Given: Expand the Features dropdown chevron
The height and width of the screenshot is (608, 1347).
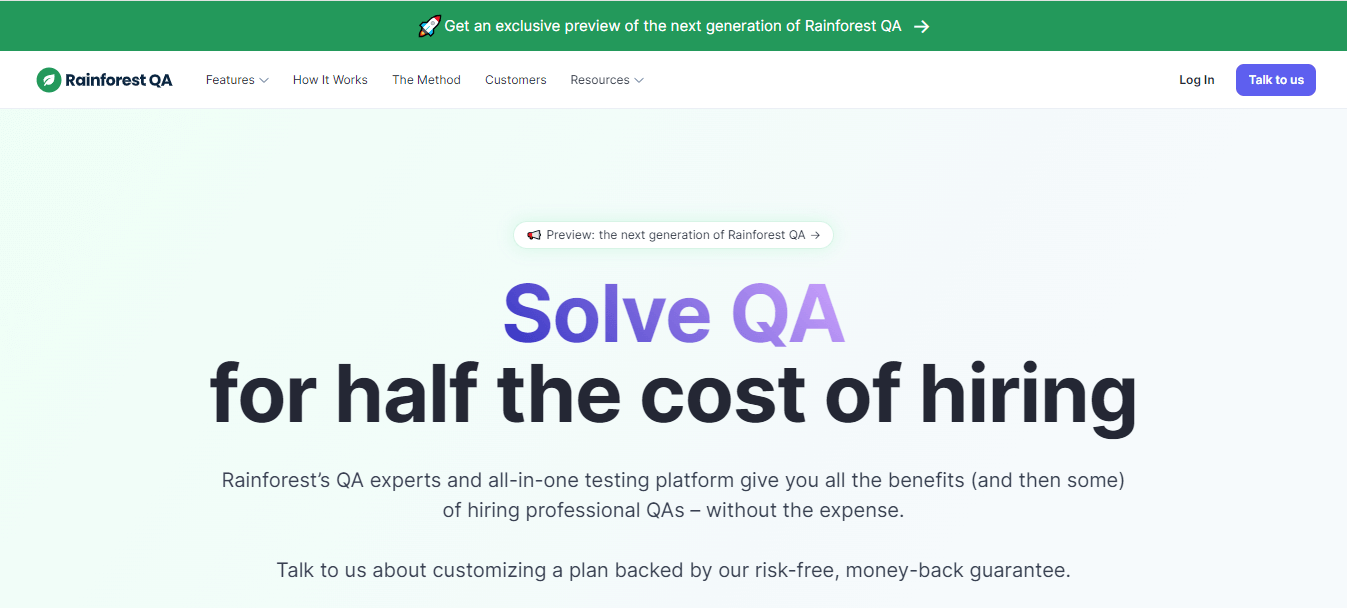Looking at the screenshot, I should tap(265, 80).
